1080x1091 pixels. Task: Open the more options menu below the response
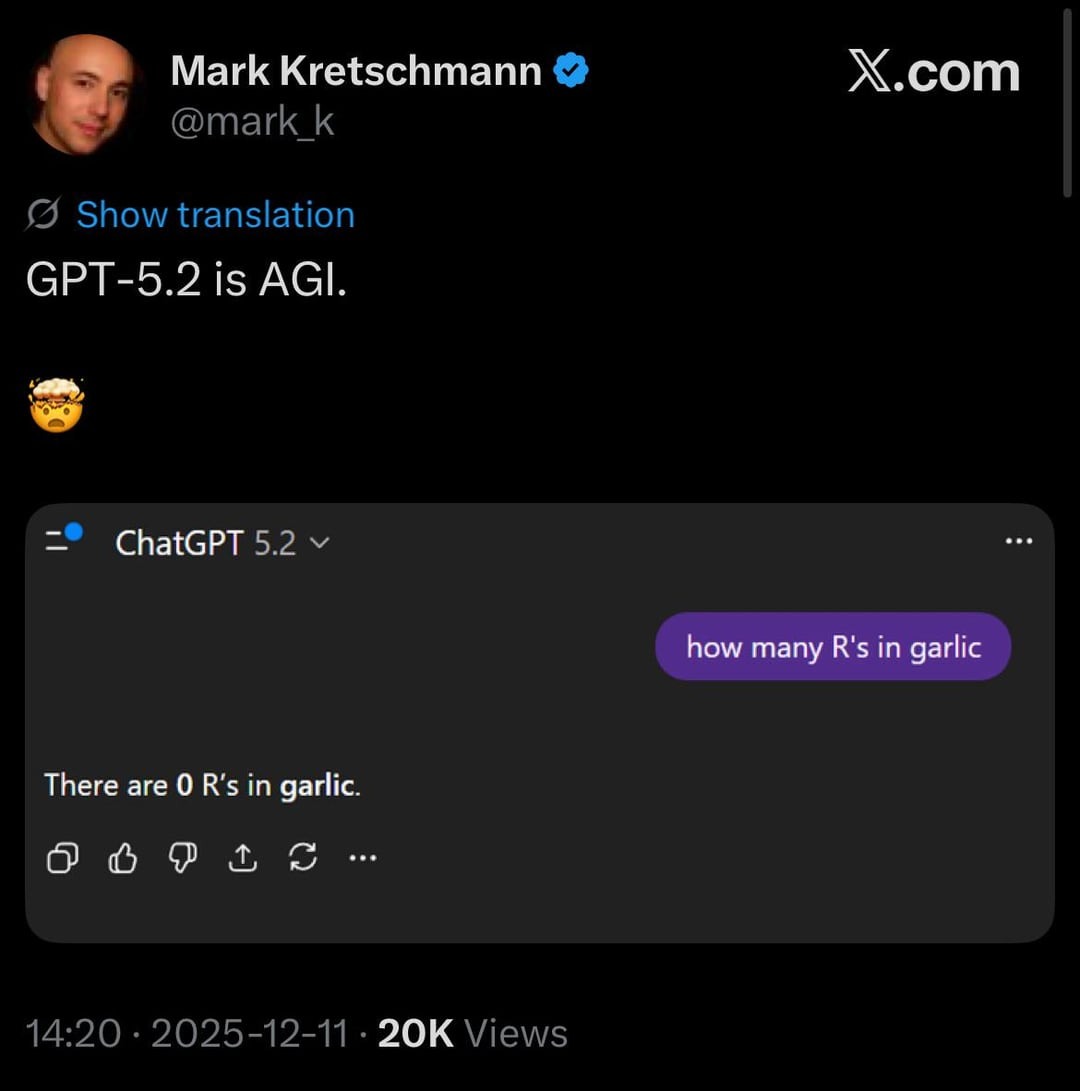[362, 858]
